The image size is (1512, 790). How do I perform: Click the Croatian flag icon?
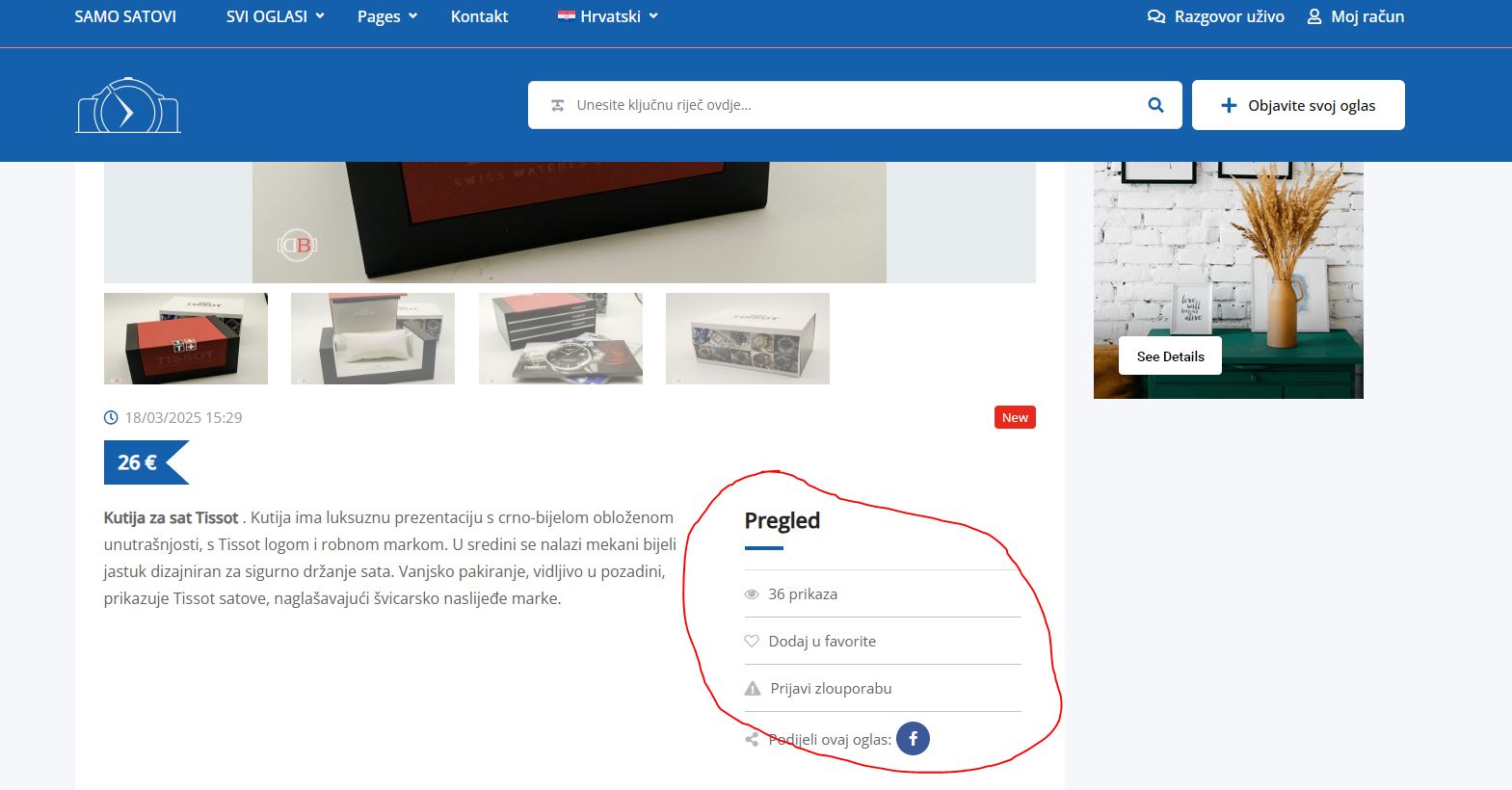point(567,16)
